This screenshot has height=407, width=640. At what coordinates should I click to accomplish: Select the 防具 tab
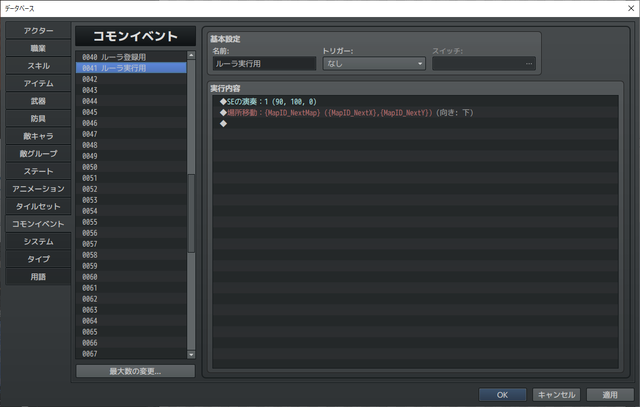[x=38, y=119]
